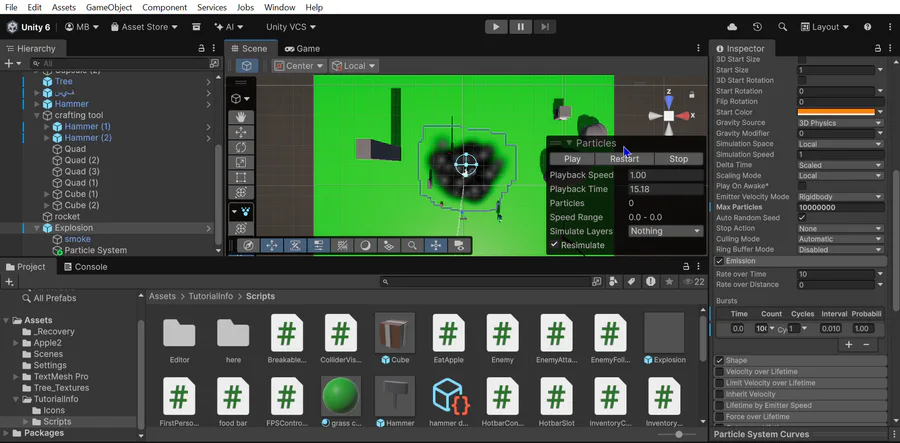The image size is (900, 443).
Task: Open the Local handle rotation dropdown
Action: (354, 66)
